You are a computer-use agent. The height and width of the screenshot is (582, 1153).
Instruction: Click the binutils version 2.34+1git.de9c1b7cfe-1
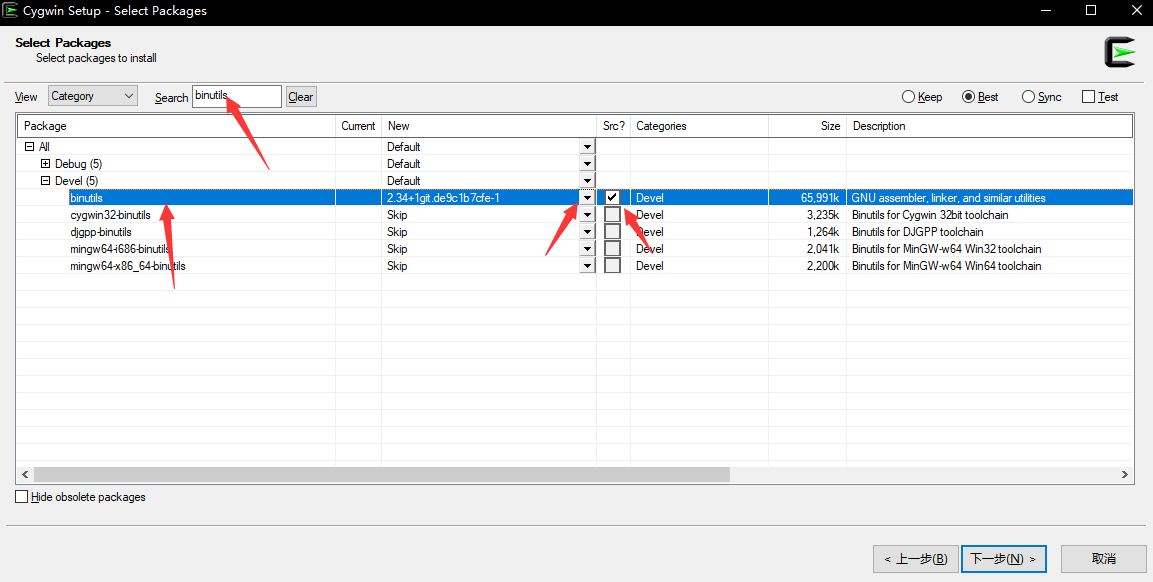[443, 198]
